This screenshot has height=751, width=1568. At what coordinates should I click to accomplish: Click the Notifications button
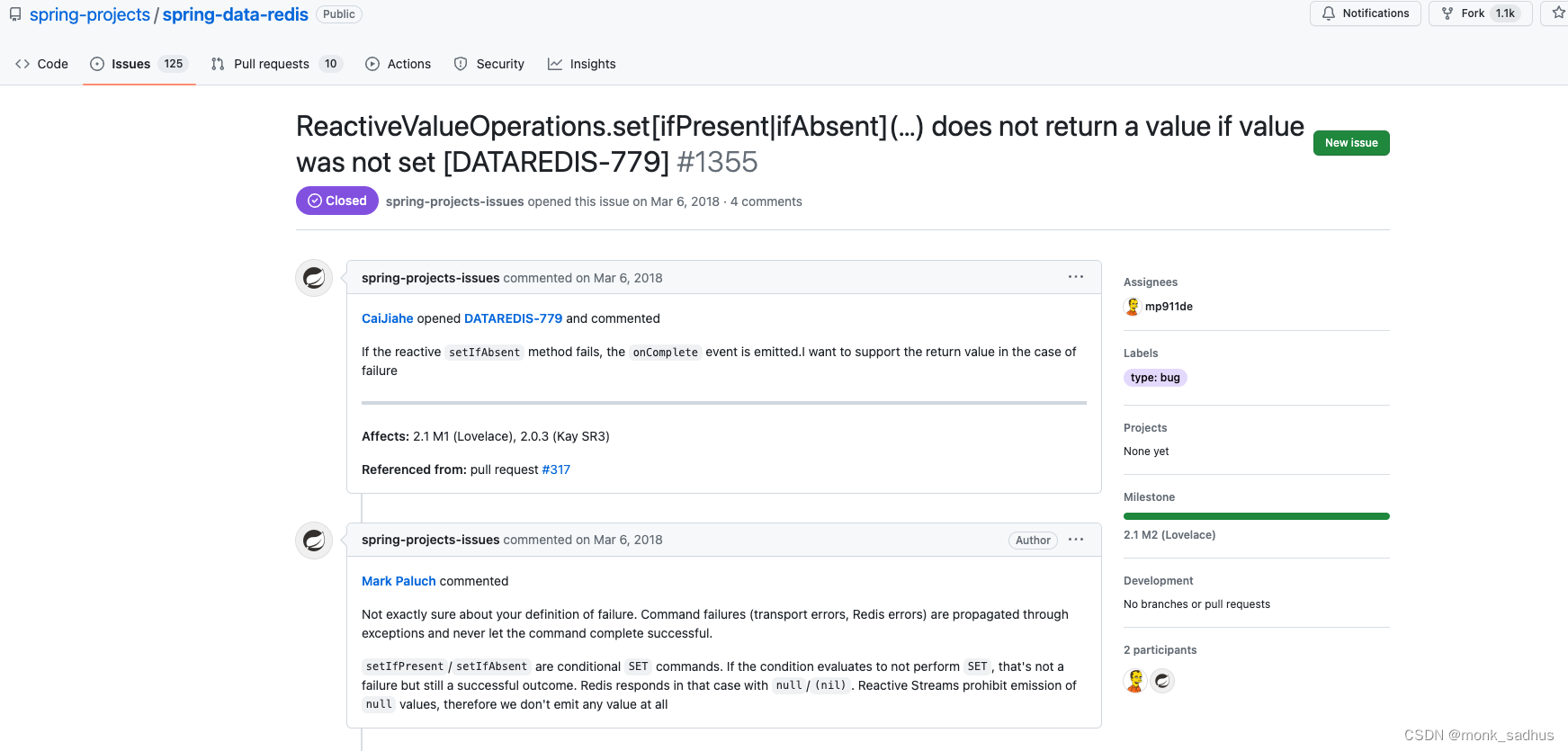[1366, 13]
